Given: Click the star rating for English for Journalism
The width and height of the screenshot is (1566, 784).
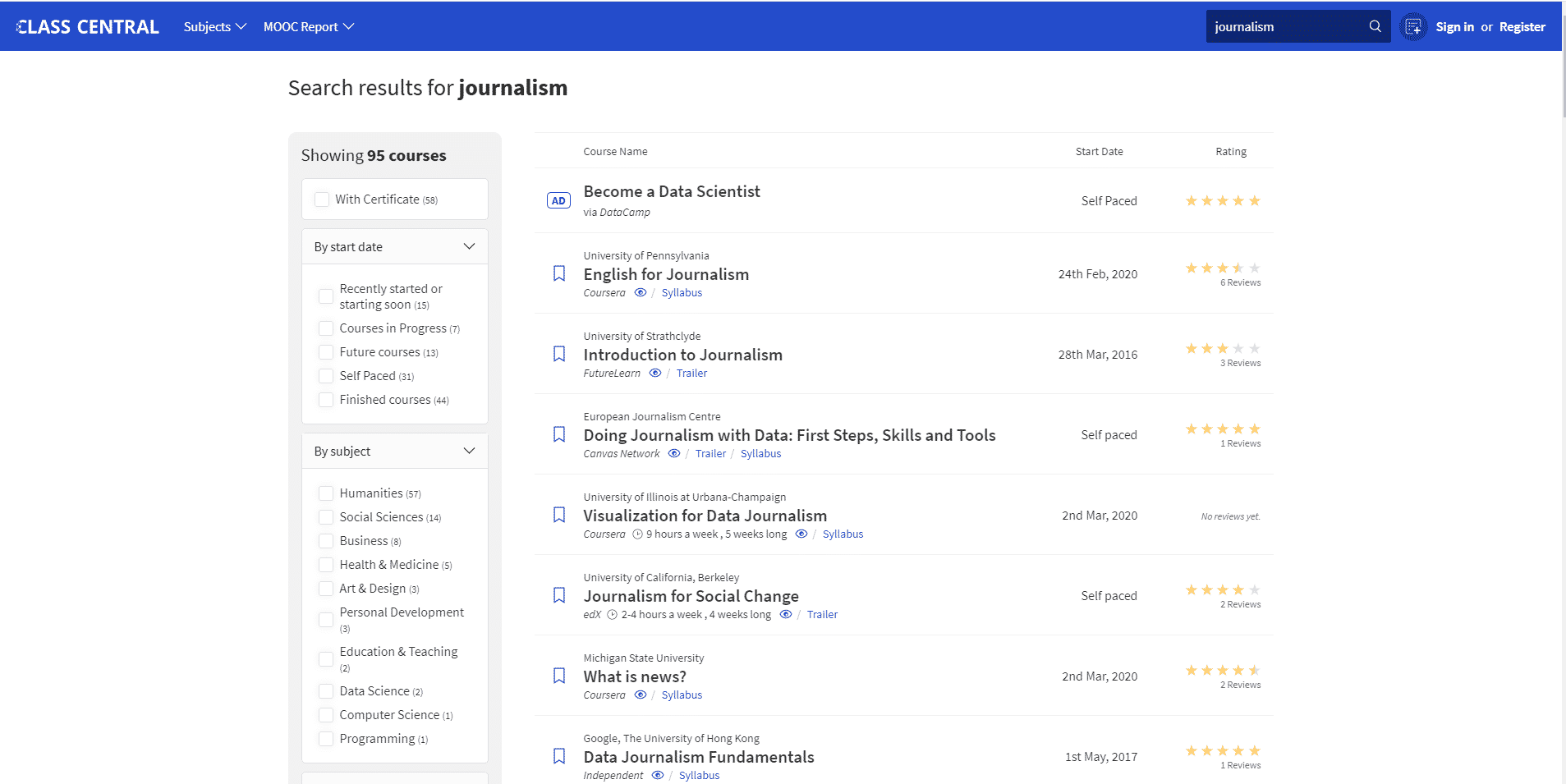Looking at the screenshot, I should 1222,268.
